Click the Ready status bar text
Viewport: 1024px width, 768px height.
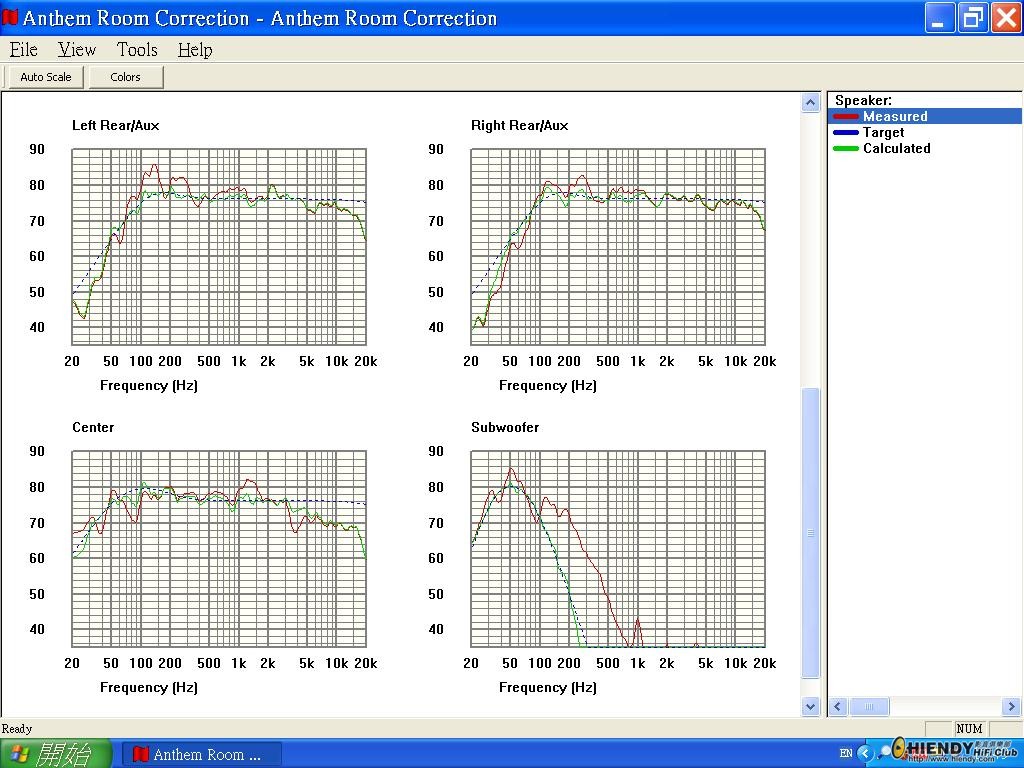click(17, 728)
